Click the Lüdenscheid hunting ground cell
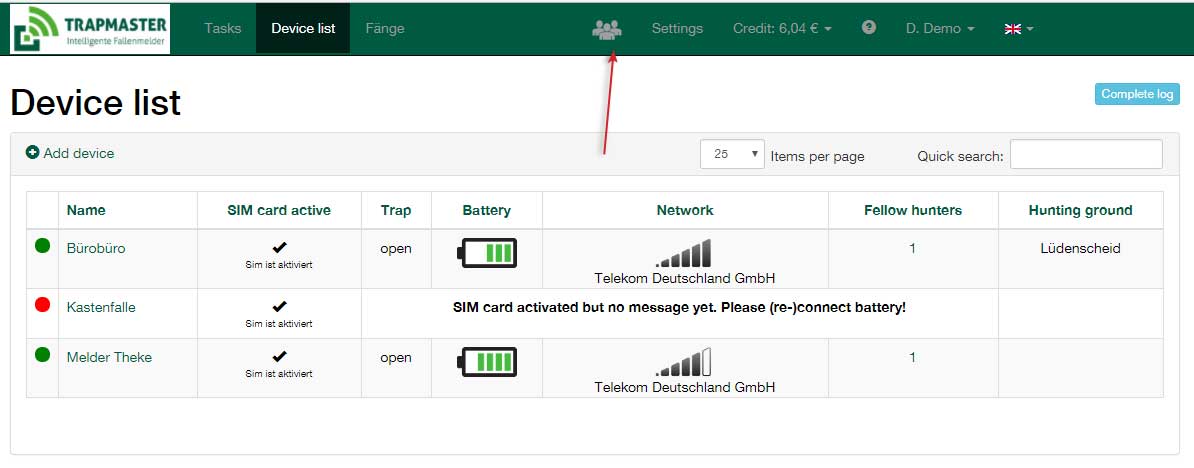 [1081, 248]
